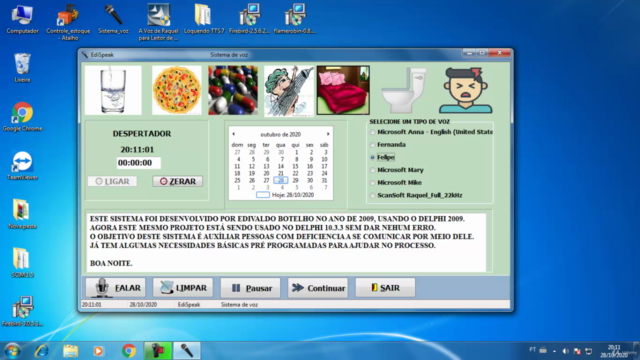Open File Explorer from taskbar
Image resolution: width=640 pixels, height=360 pixels.
coord(71,351)
